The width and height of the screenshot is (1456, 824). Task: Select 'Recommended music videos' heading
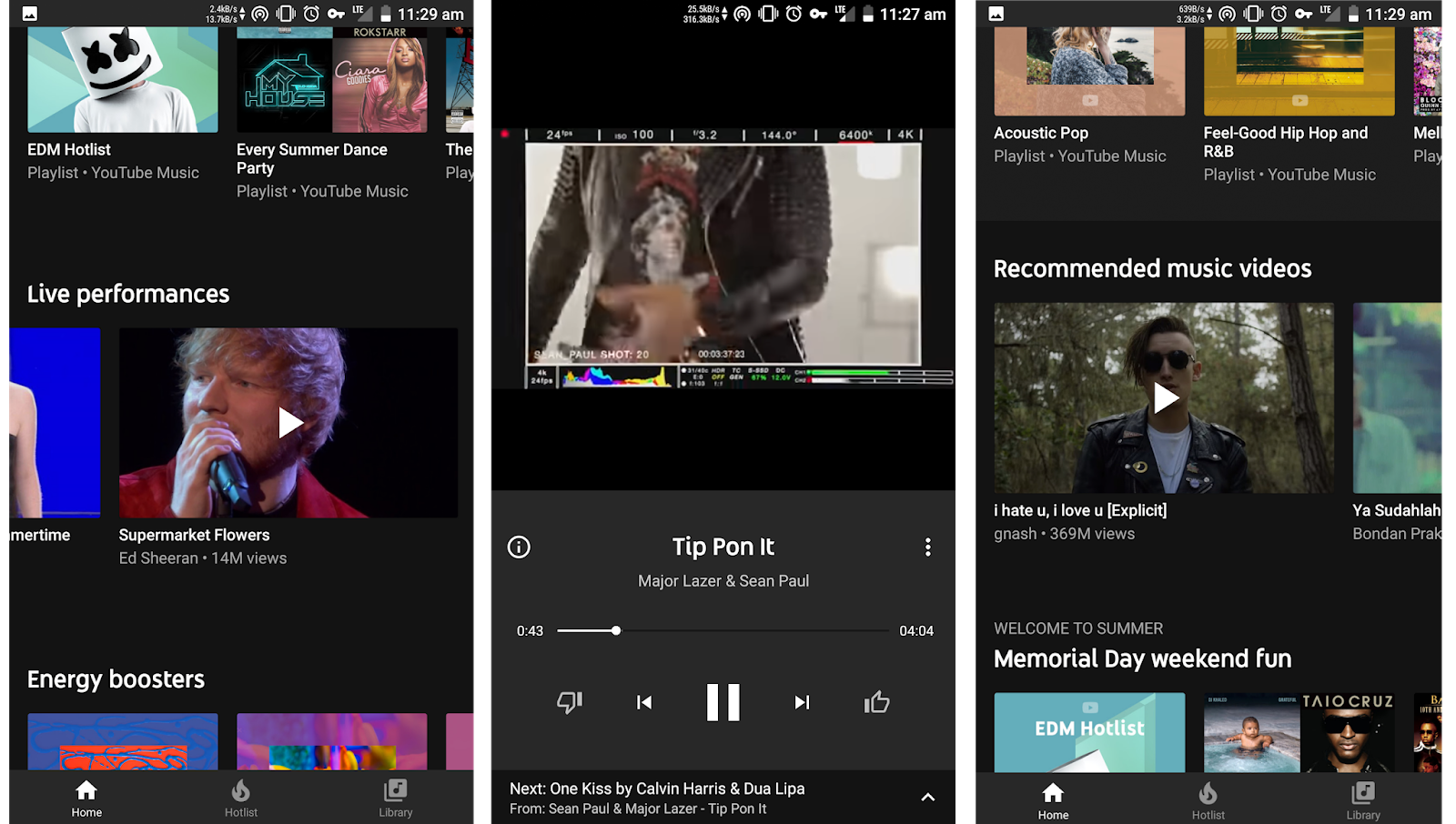pos(1153,268)
